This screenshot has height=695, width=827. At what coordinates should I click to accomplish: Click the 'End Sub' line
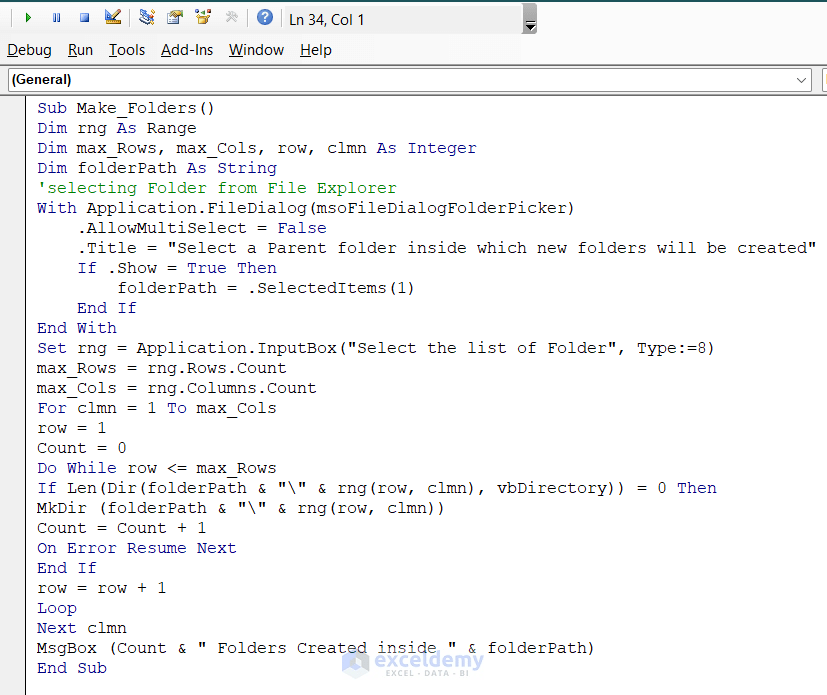point(72,669)
